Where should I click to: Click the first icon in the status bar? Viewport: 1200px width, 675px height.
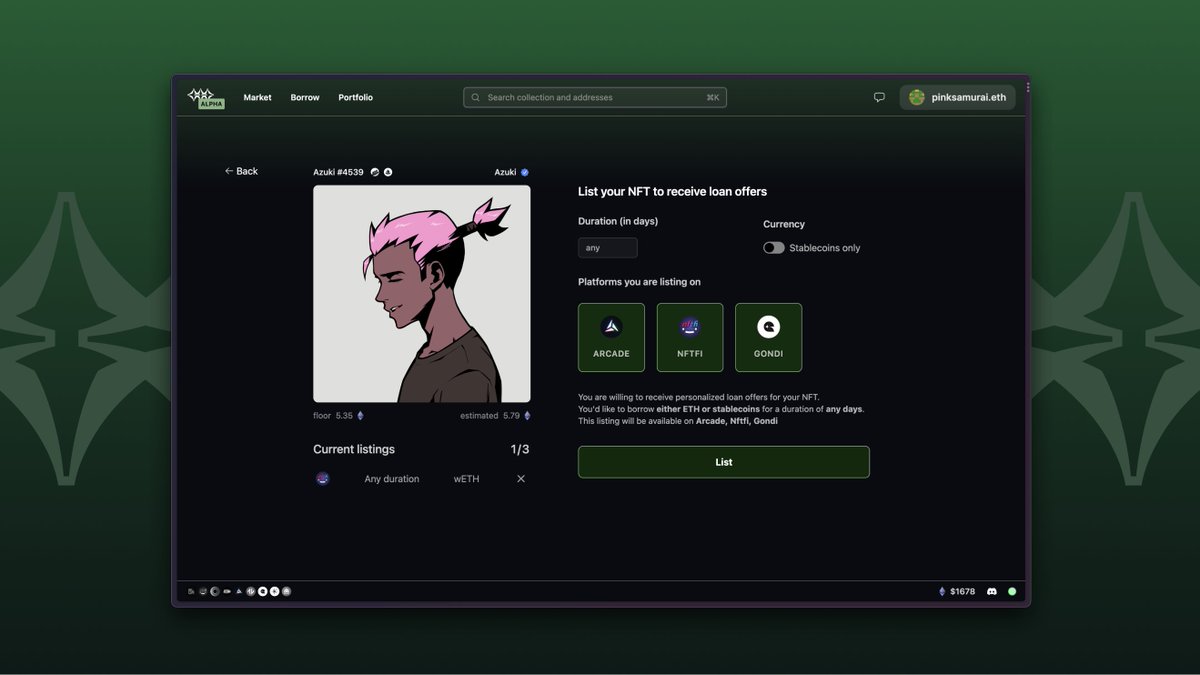pos(191,592)
